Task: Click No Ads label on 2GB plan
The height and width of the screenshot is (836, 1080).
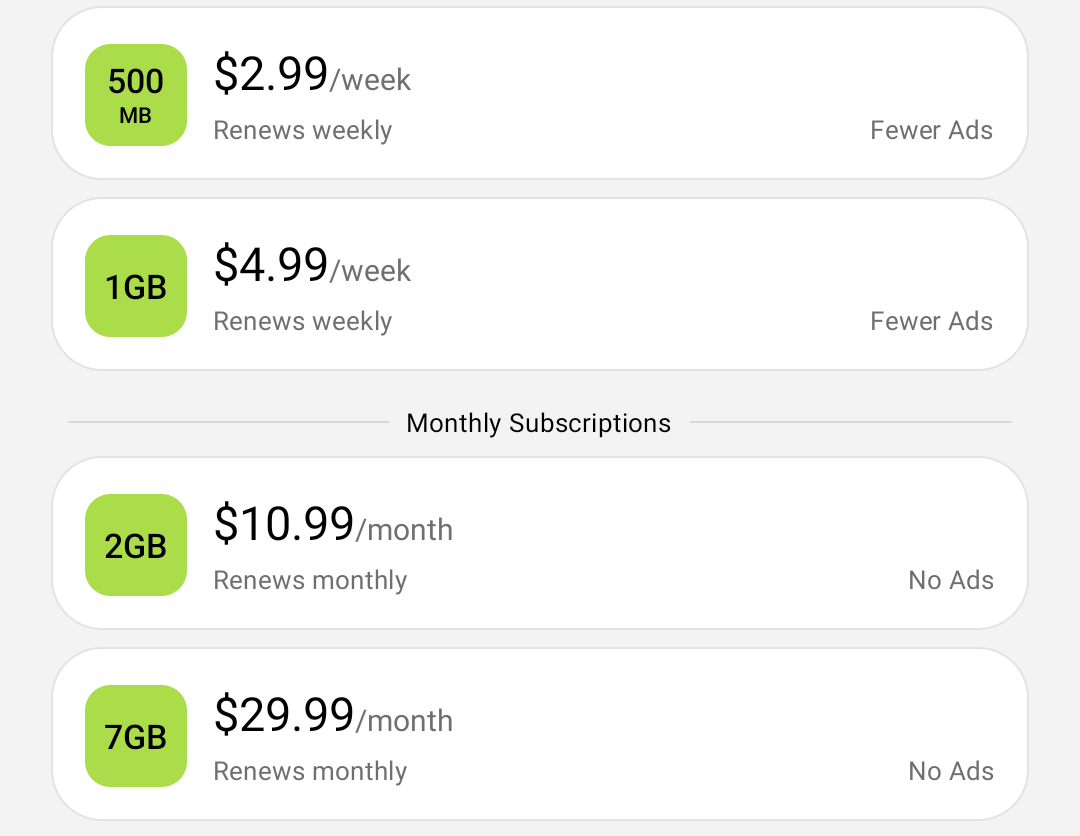Action: point(951,581)
